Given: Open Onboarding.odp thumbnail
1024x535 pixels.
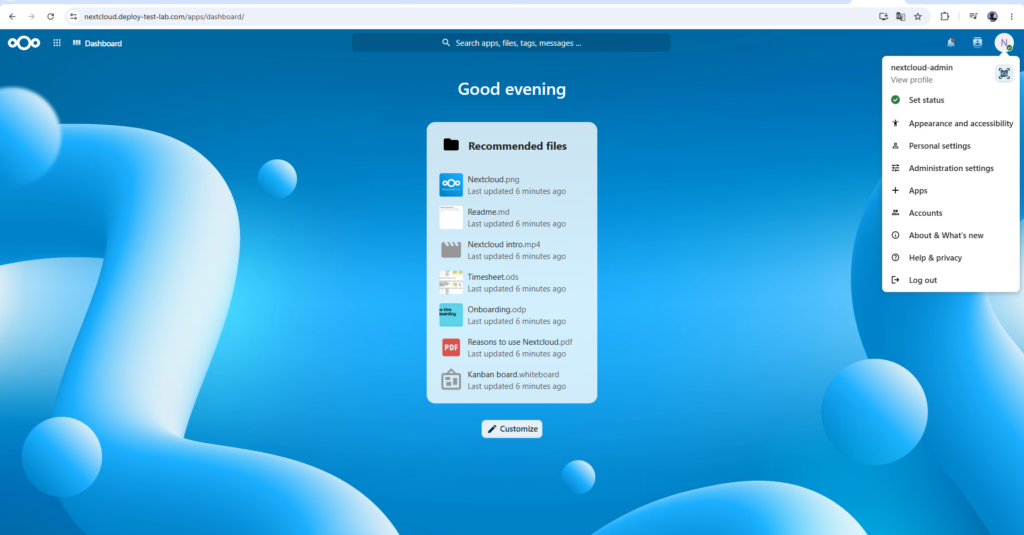Looking at the screenshot, I should coord(451,315).
